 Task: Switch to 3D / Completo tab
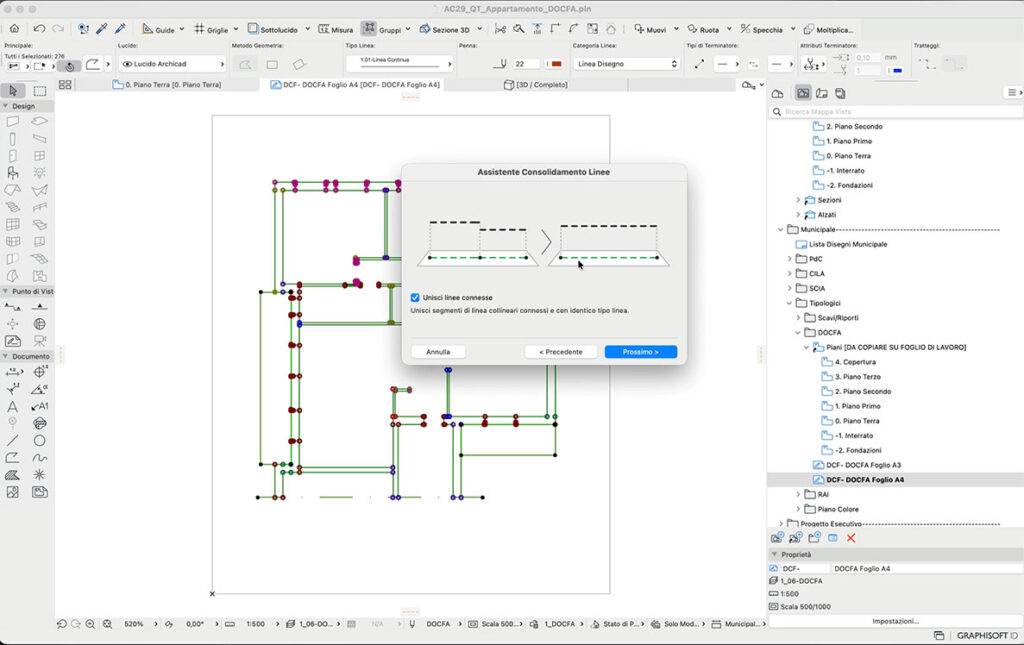point(536,85)
